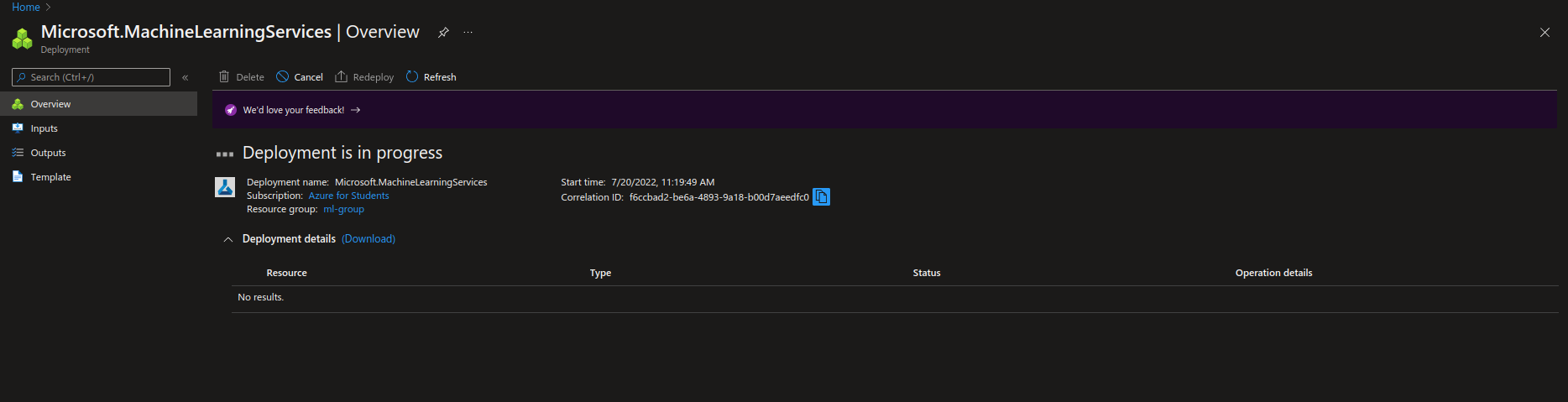Click the Redeploy button label

click(x=374, y=77)
